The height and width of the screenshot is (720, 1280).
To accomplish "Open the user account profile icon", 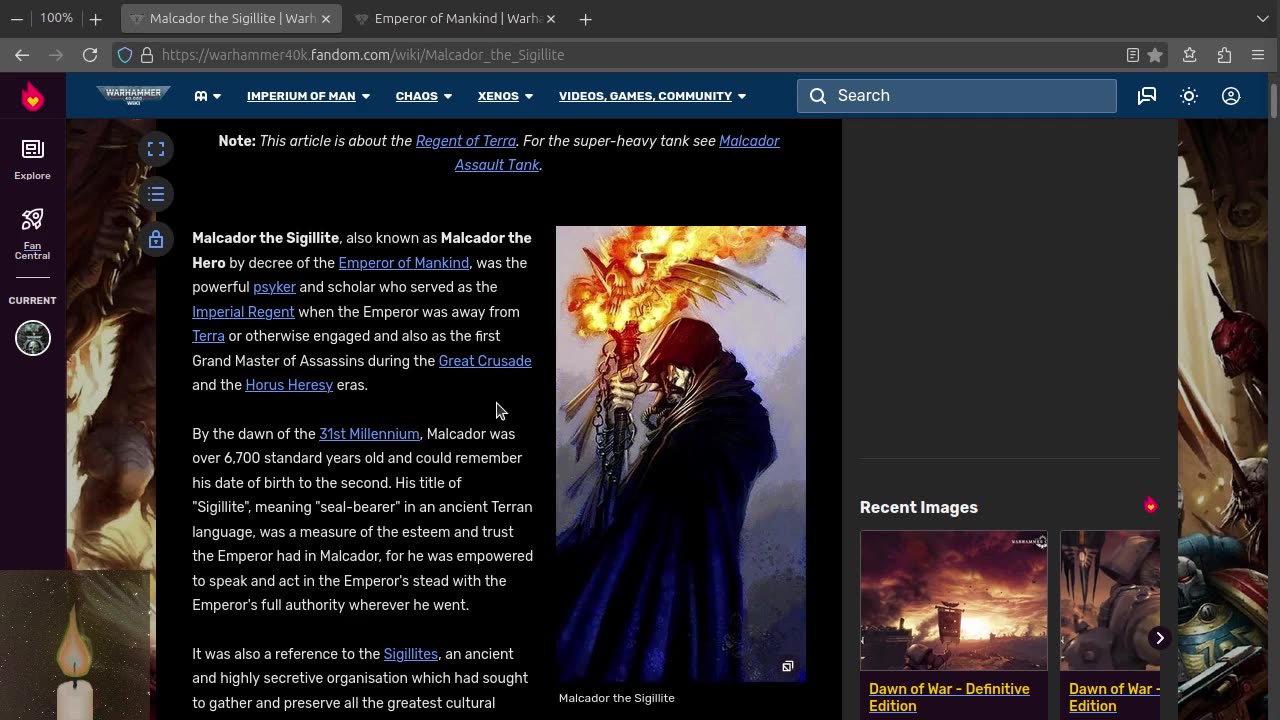I will tap(1231, 96).
